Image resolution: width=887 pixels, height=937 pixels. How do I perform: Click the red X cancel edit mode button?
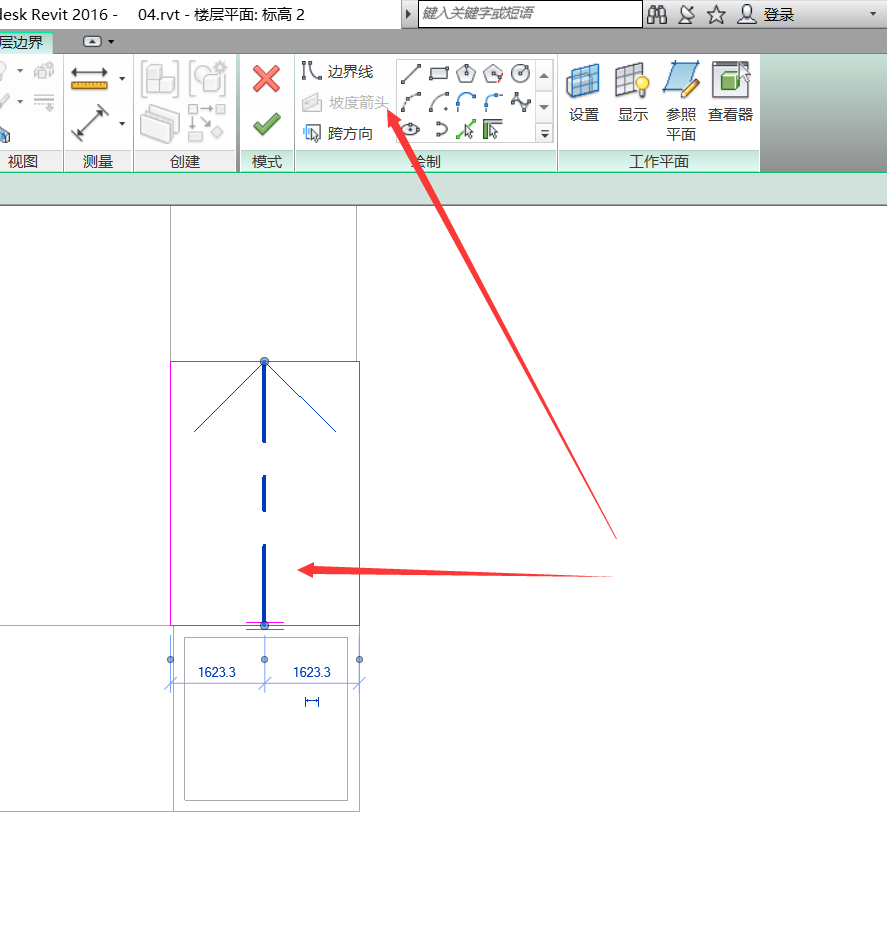[266, 79]
